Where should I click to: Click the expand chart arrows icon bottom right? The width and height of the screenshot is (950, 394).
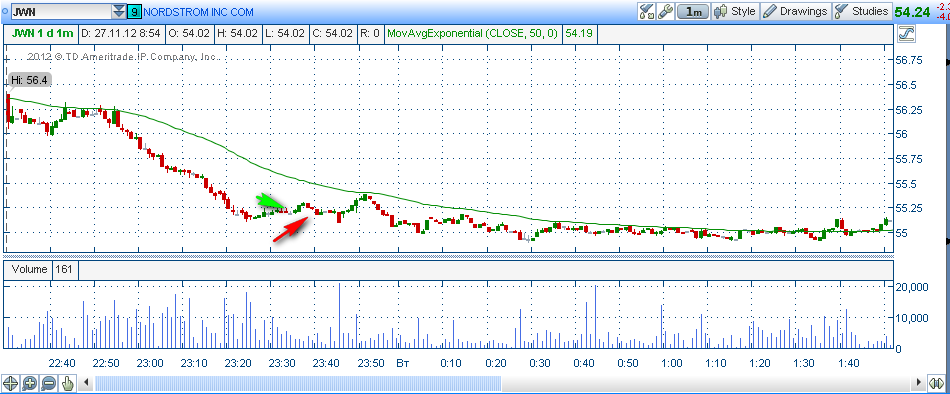tap(937, 383)
